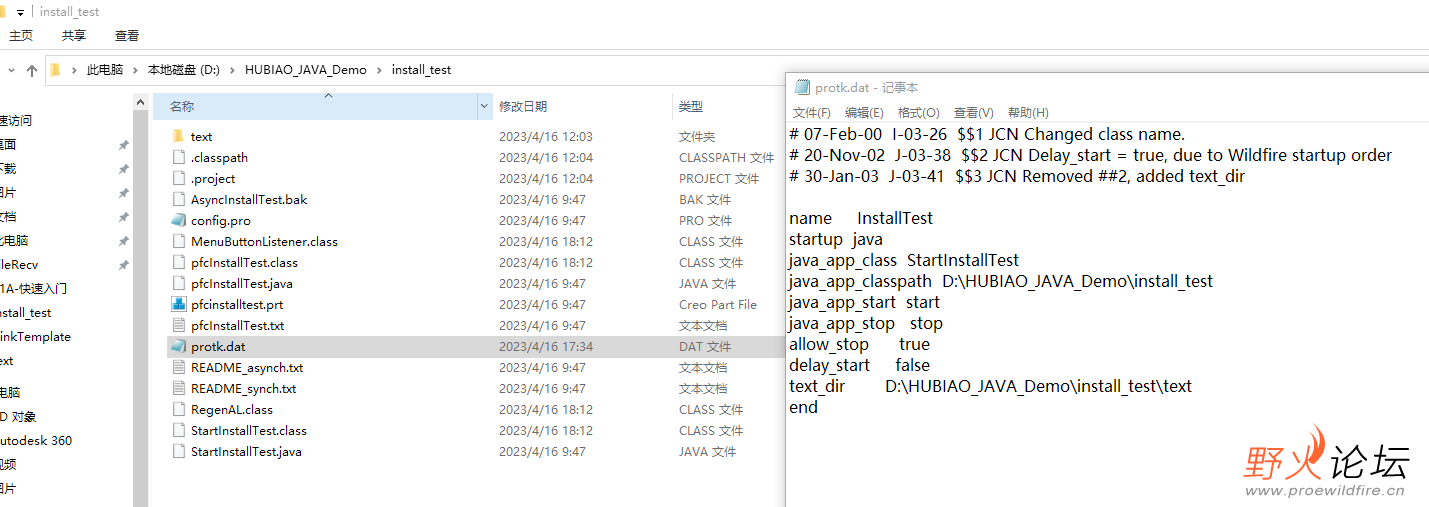This screenshot has width=1429, height=507.
Task: Click the 2023/4/16 17:34 date cell
Action: point(546,346)
